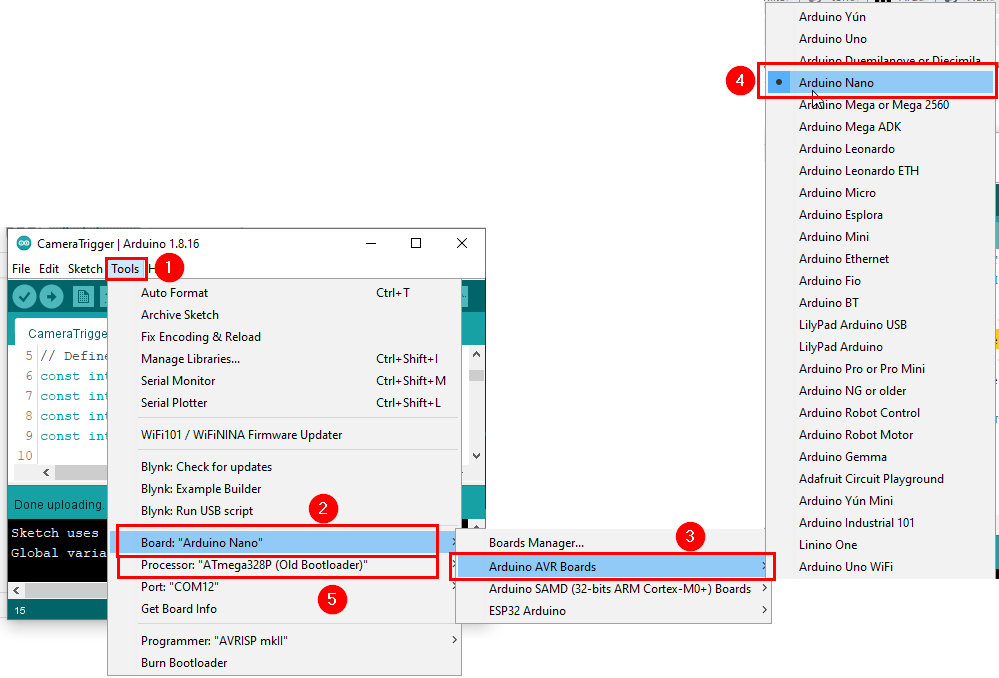The width and height of the screenshot is (999, 678).
Task: Open the Serial Monitor
Action: click(x=284, y=381)
